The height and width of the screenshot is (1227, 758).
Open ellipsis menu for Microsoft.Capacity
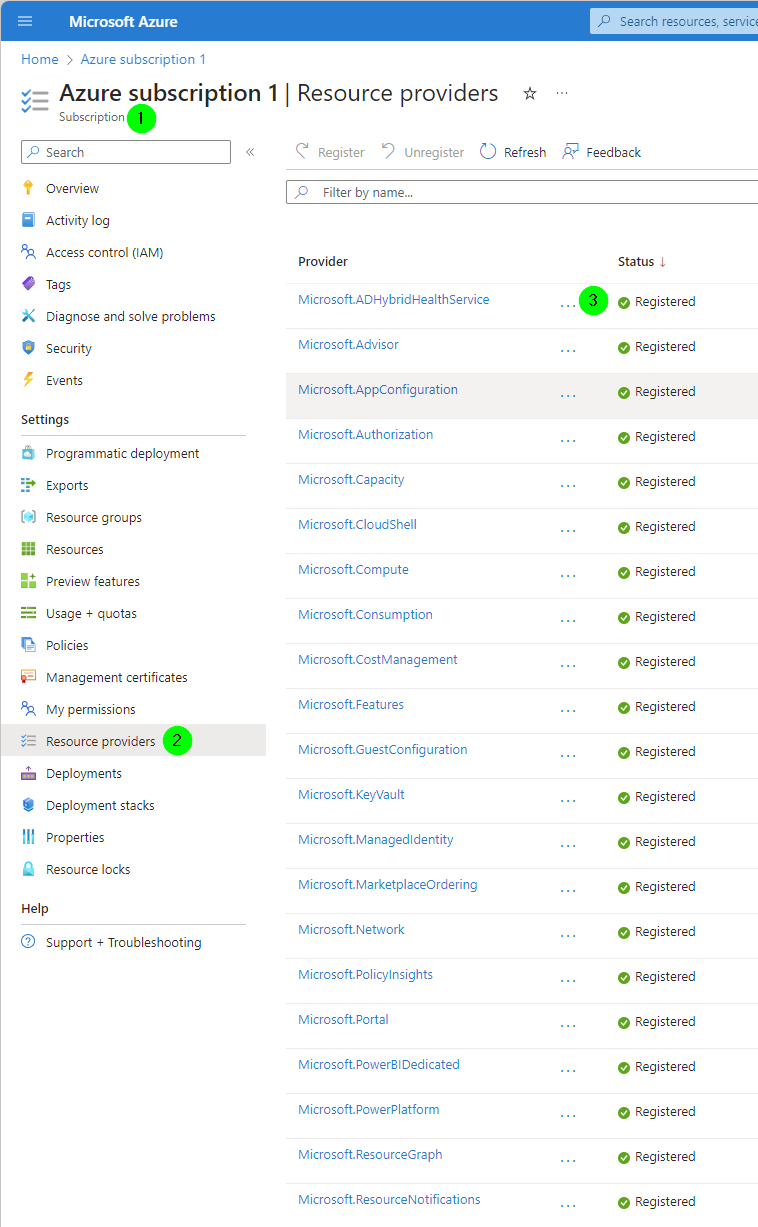coord(568,485)
